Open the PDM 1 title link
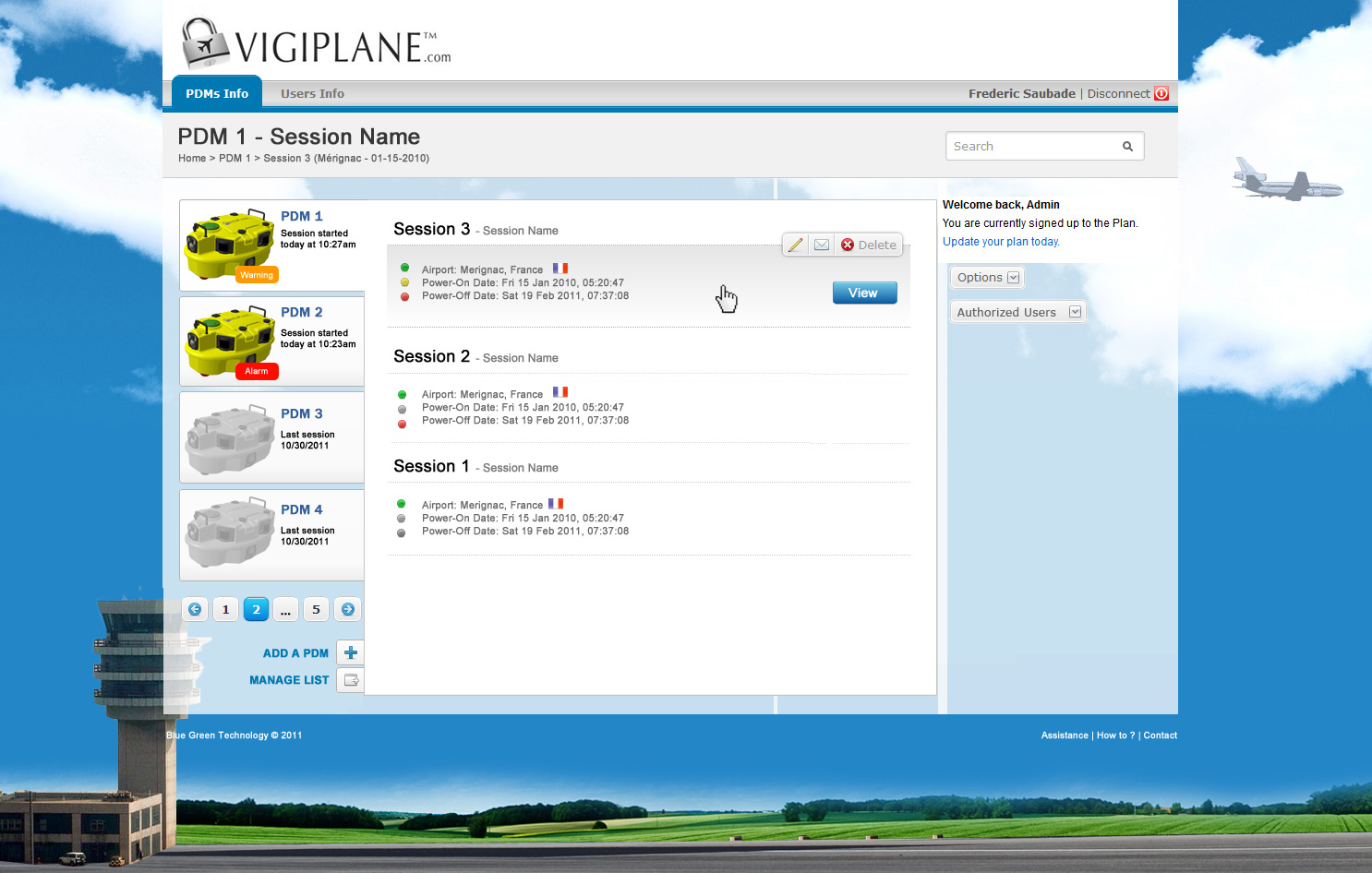 point(302,216)
